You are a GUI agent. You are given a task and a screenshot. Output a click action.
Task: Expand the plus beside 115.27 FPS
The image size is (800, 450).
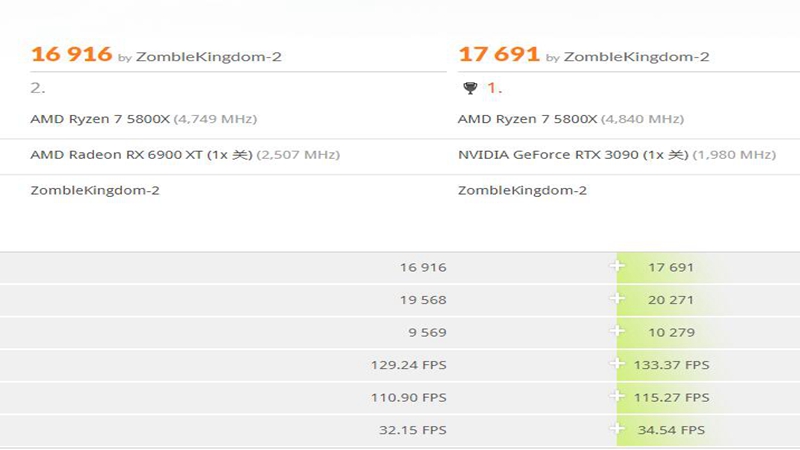coord(617,397)
